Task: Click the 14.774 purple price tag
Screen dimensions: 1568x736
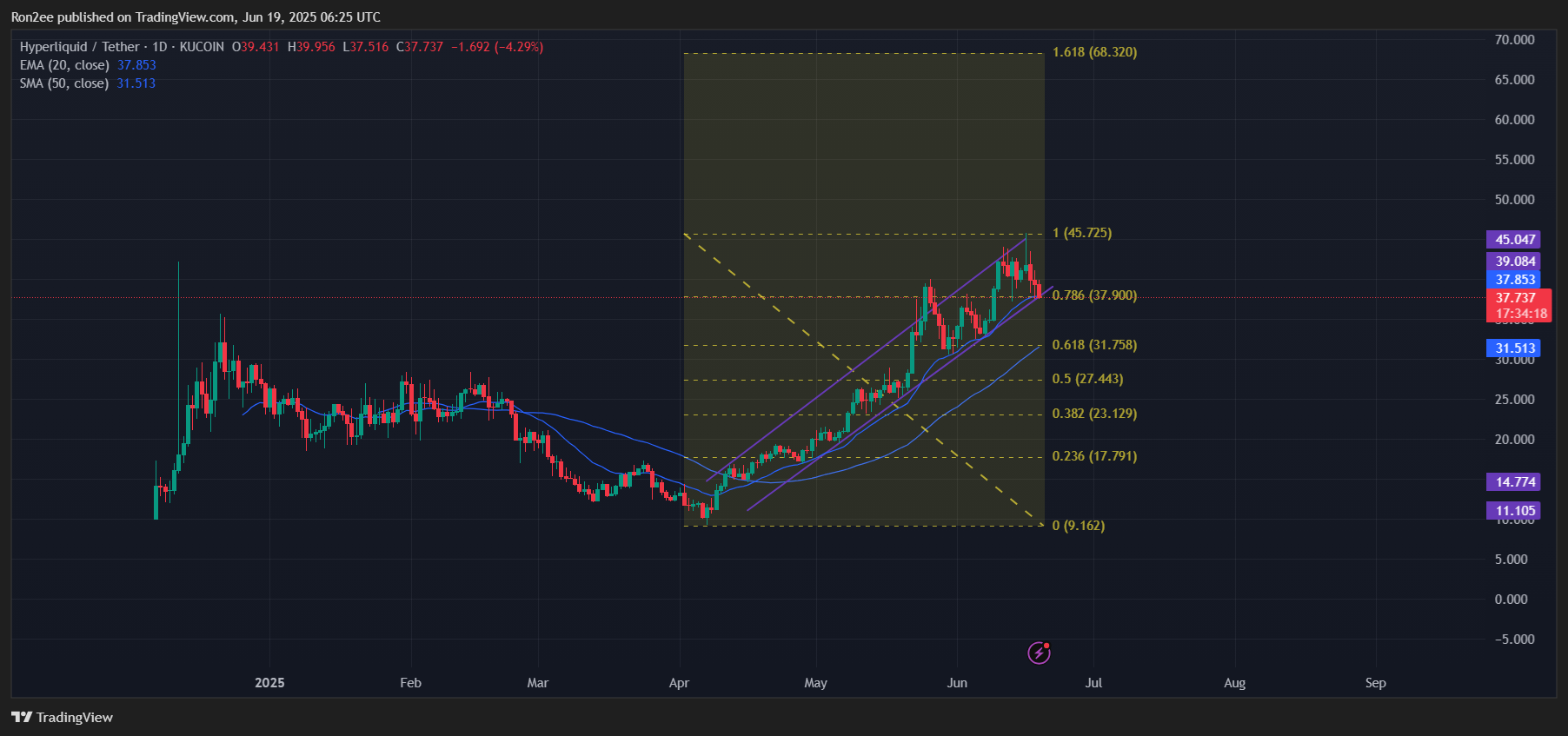Action: click(x=1514, y=482)
